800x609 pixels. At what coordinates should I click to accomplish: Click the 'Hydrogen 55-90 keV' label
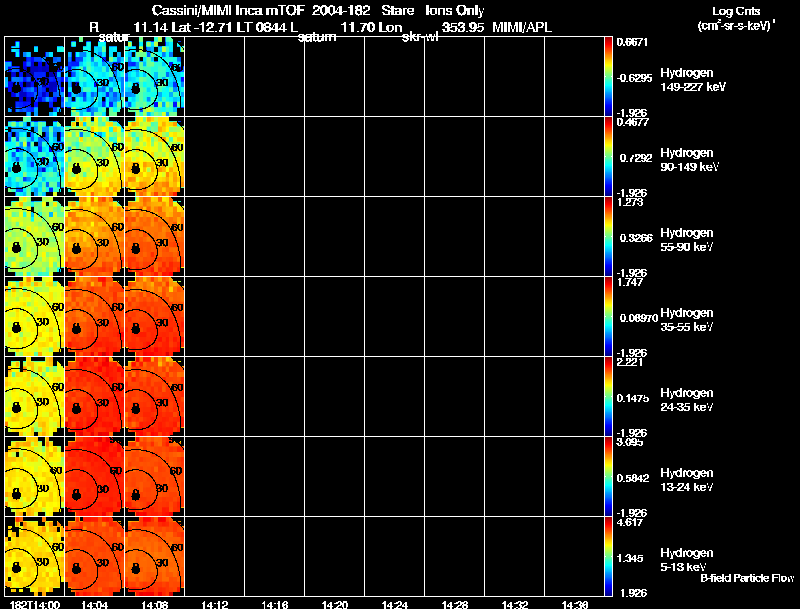[x=687, y=240]
